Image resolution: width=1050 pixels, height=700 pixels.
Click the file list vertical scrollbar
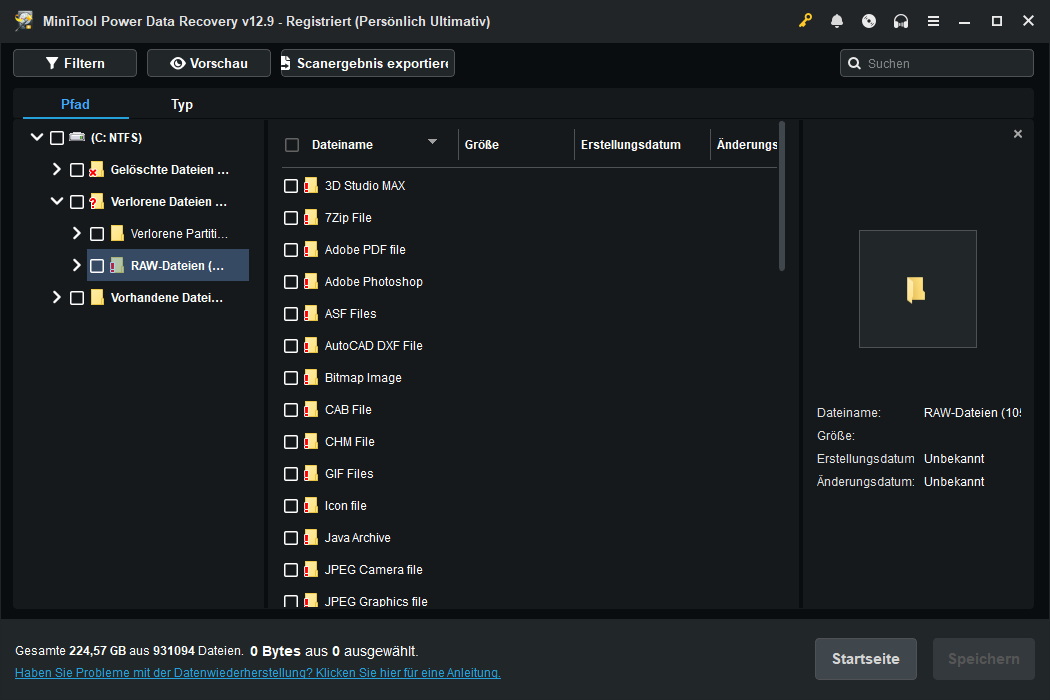click(x=781, y=197)
